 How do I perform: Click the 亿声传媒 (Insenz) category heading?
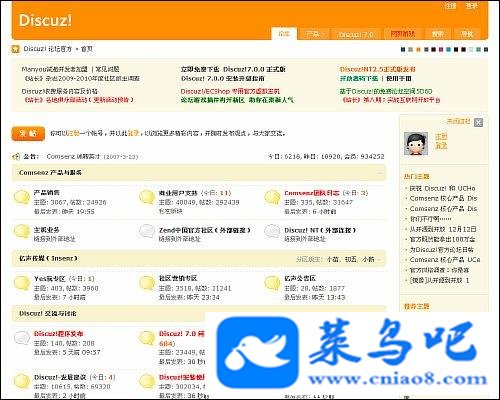click(48, 258)
